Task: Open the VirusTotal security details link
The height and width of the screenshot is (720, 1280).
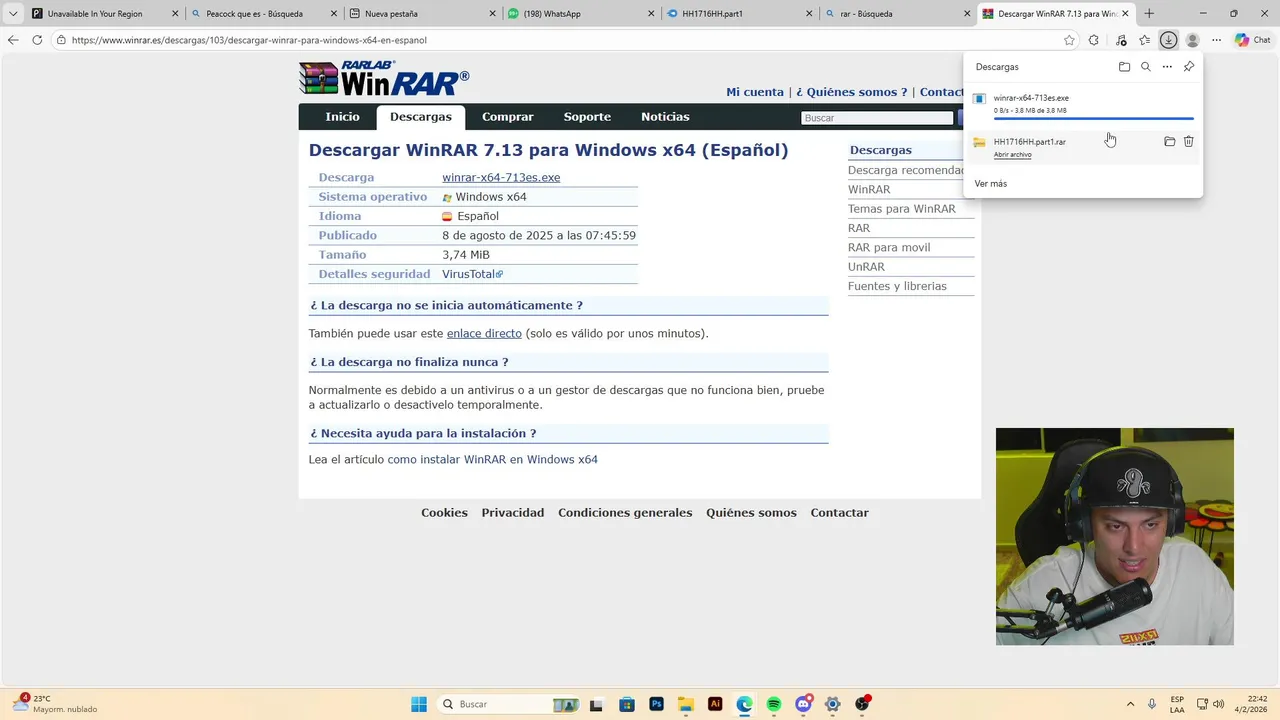Action: pyautogui.click(x=472, y=274)
